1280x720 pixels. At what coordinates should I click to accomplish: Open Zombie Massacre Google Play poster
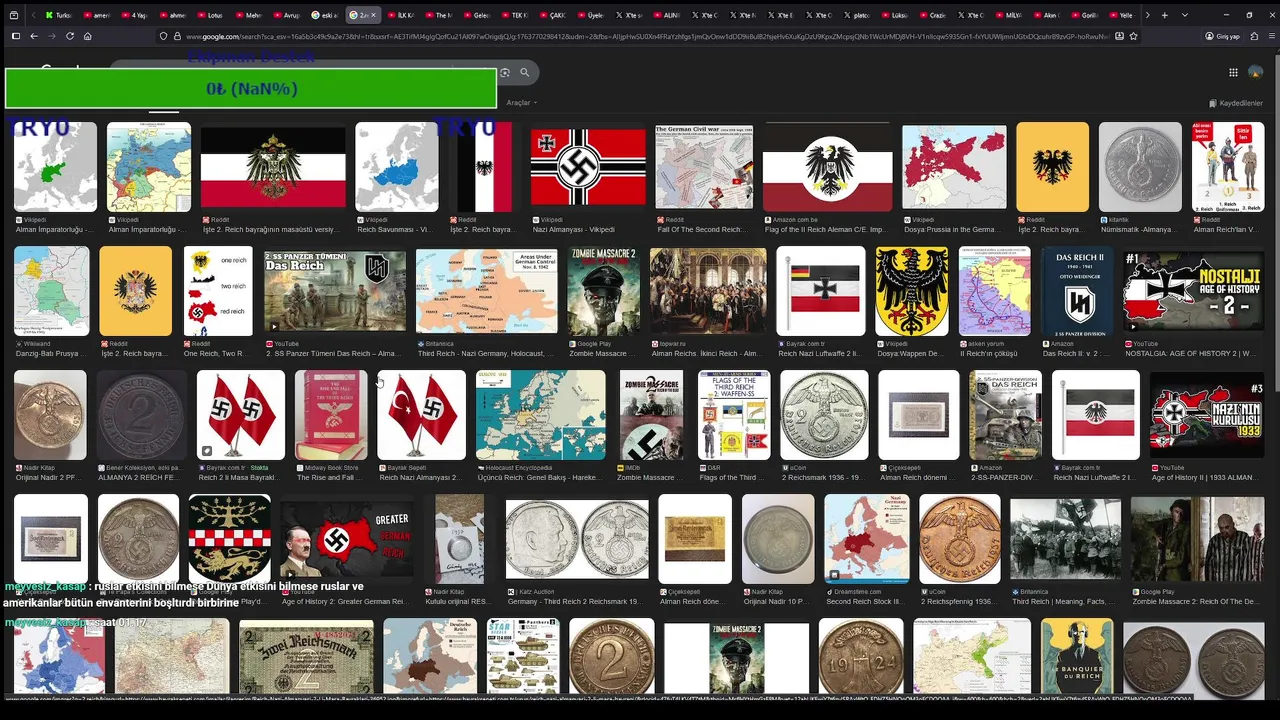click(603, 291)
